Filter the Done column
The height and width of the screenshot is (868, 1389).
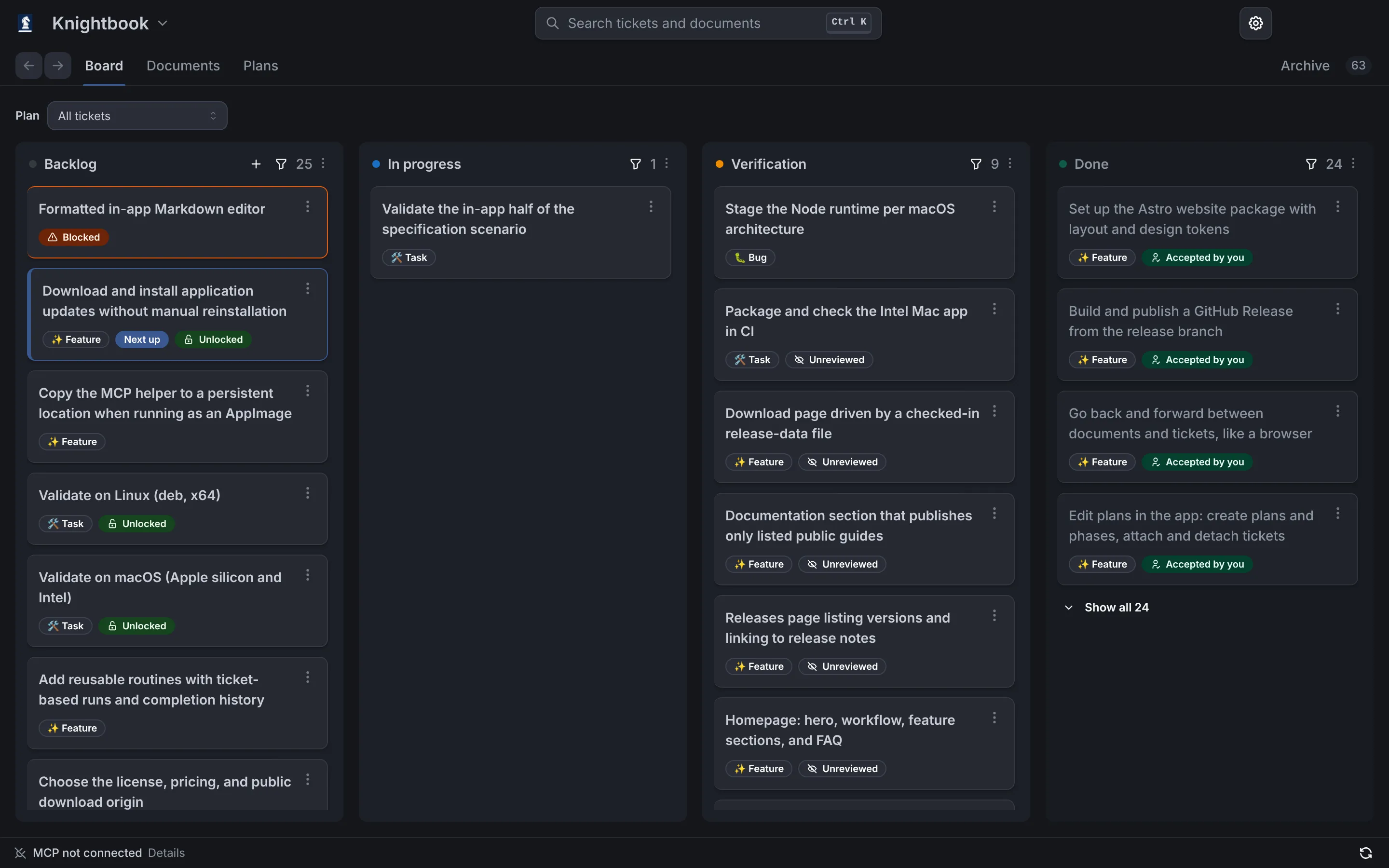(x=1311, y=164)
